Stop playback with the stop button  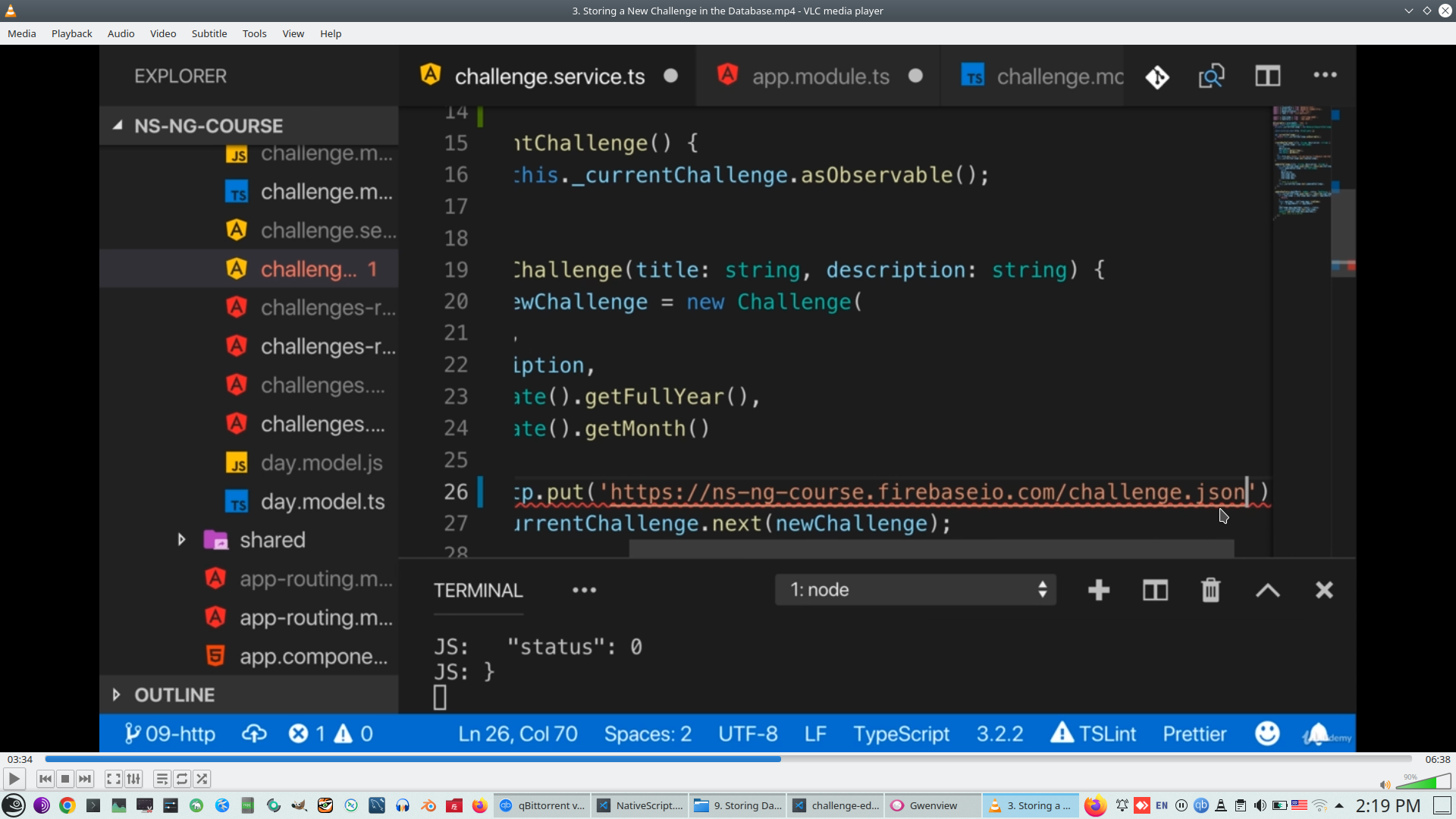65,779
